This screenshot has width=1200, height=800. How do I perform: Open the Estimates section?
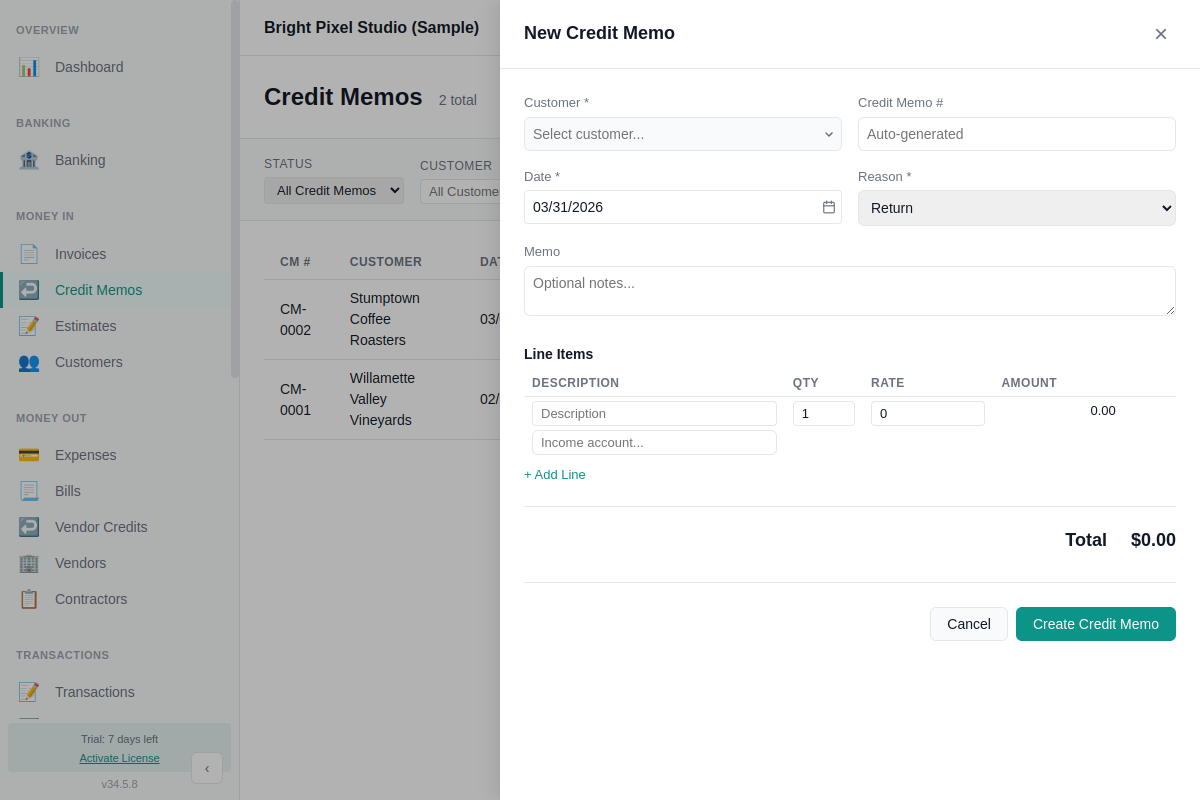(85, 325)
